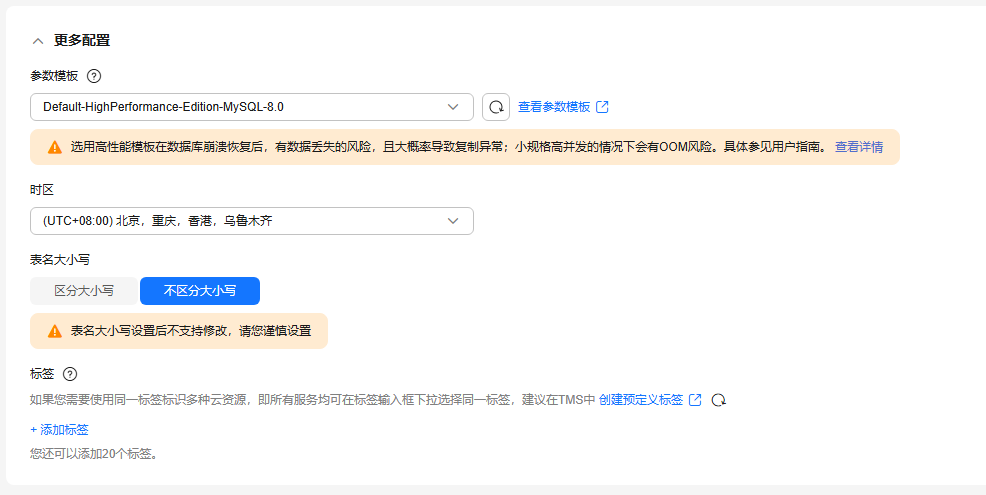Screen dimensions: 986x495
Task: Select the 区分大小写 option
Action: coord(84,291)
